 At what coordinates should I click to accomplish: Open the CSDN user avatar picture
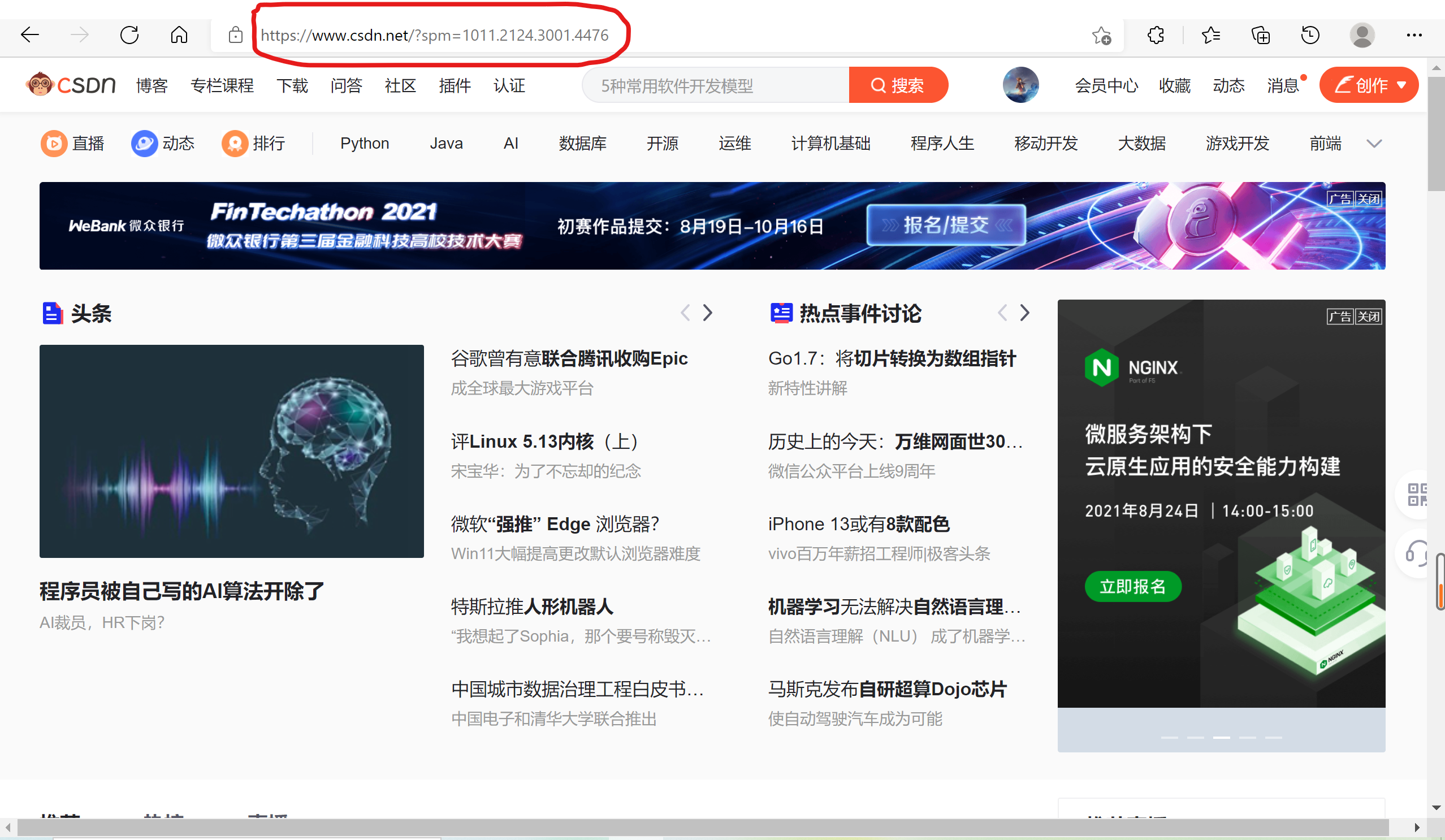pos(1020,85)
